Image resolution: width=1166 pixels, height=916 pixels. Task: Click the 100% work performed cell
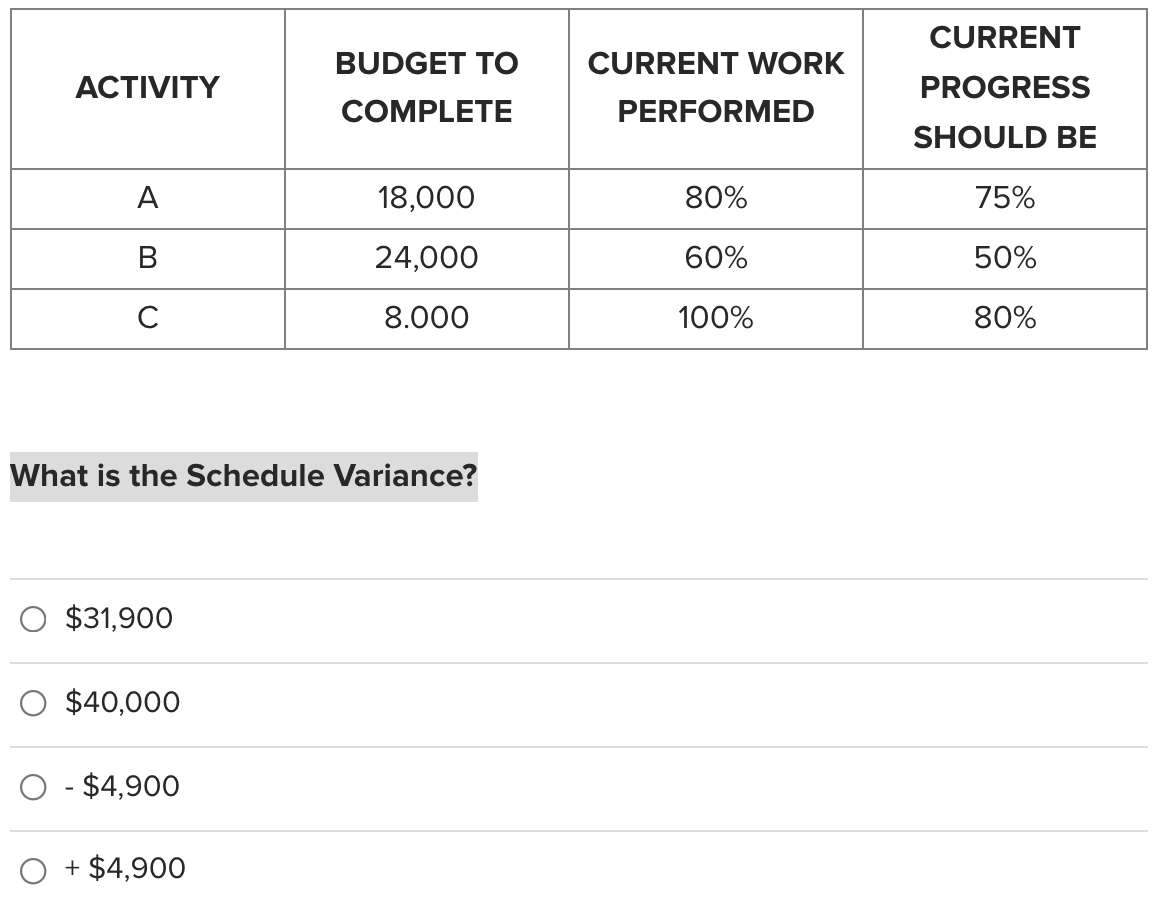(716, 318)
